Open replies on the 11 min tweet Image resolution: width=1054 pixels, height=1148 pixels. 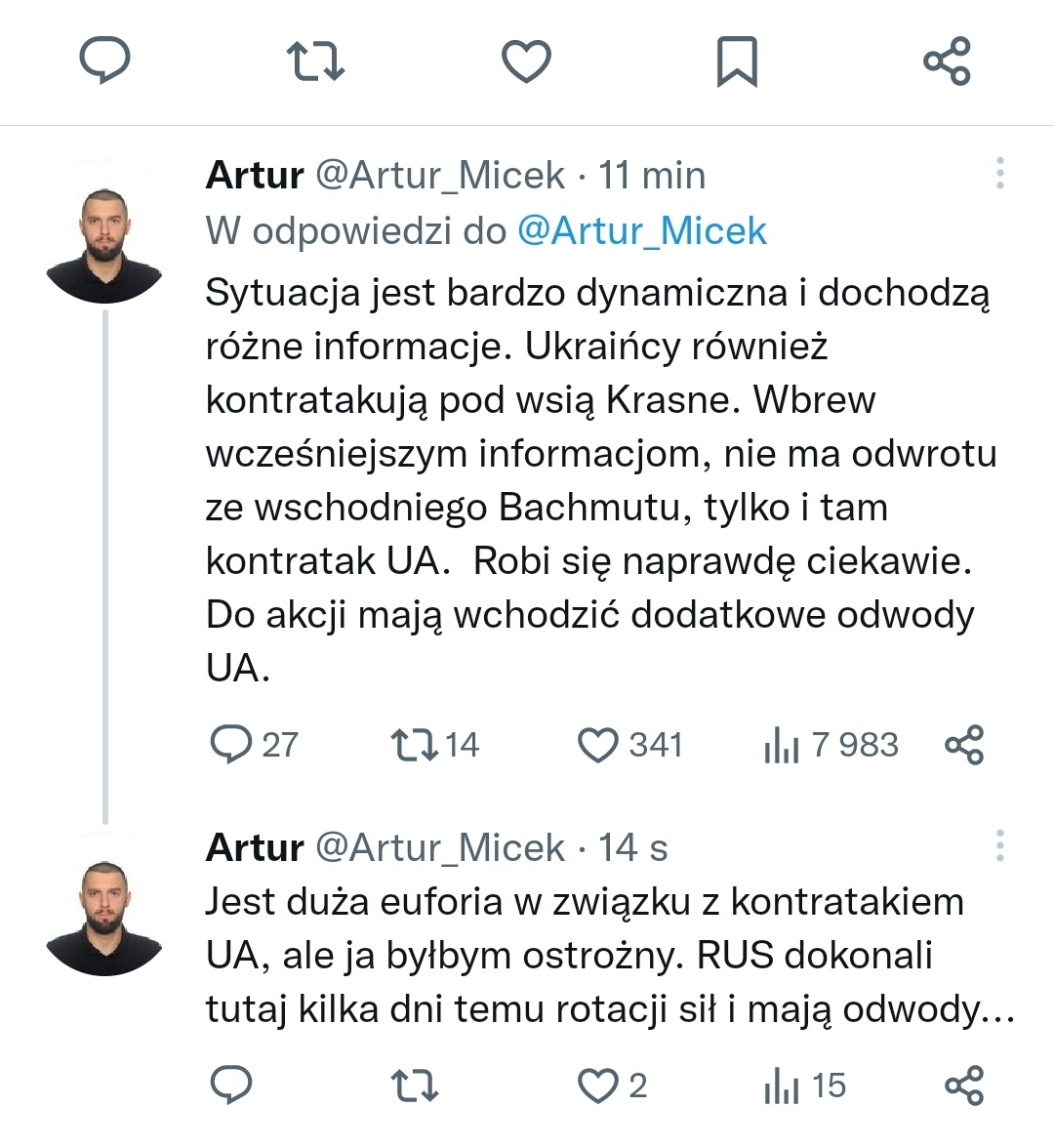click(232, 745)
